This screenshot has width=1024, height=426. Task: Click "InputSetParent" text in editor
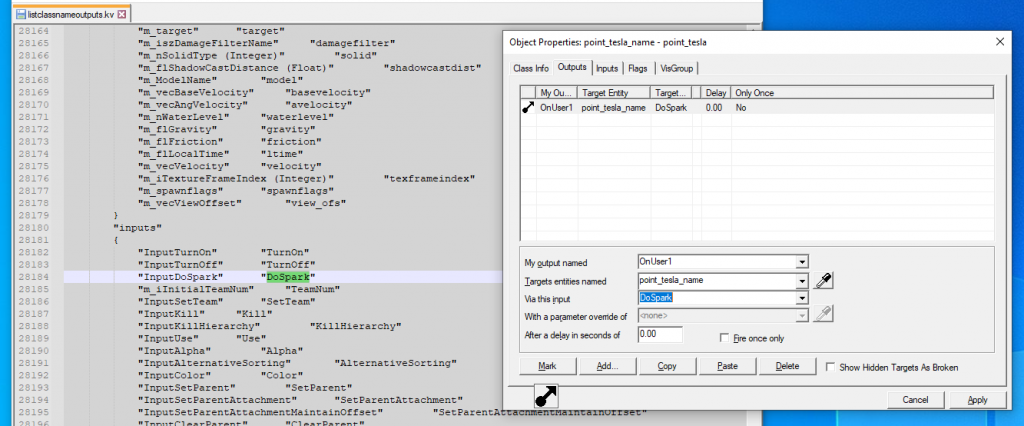[x=186, y=387]
